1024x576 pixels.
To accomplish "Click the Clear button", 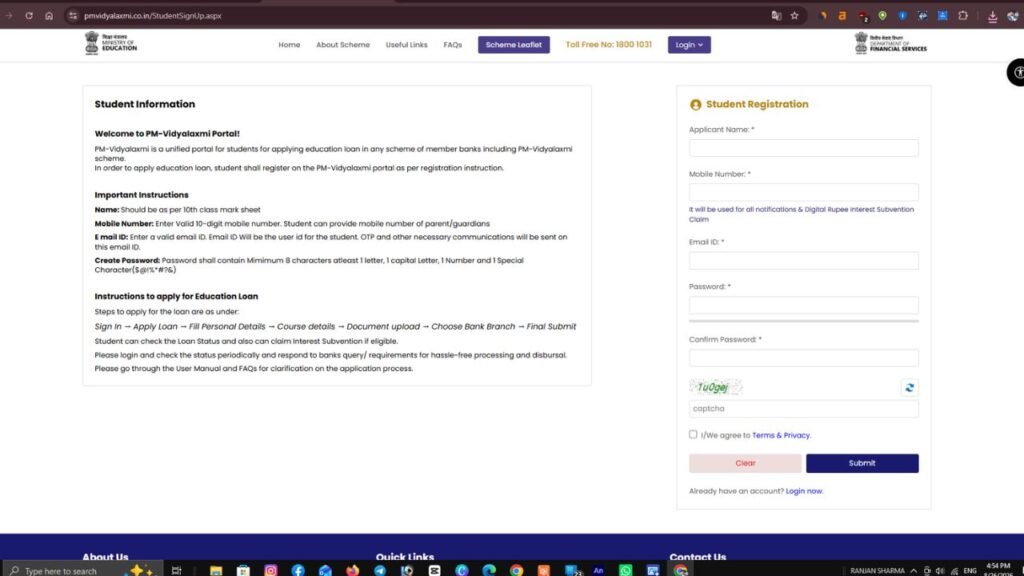I will 745,463.
